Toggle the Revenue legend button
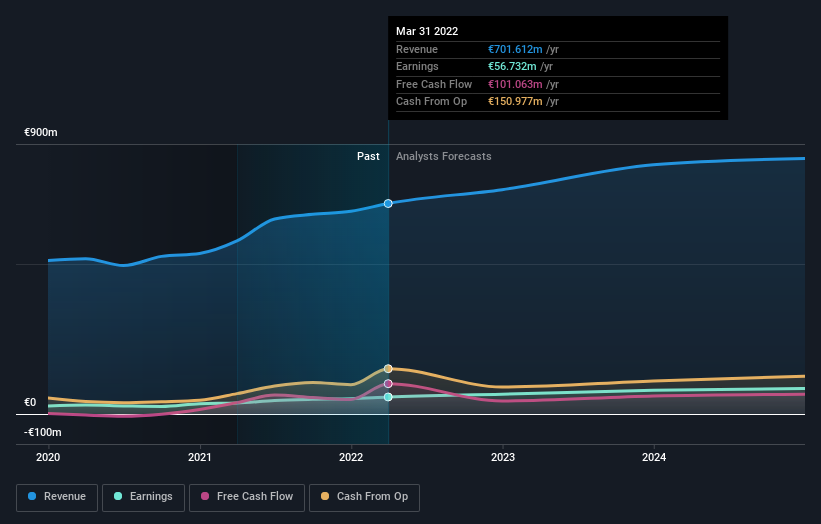This screenshot has height=524, width=821. tap(57, 497)
